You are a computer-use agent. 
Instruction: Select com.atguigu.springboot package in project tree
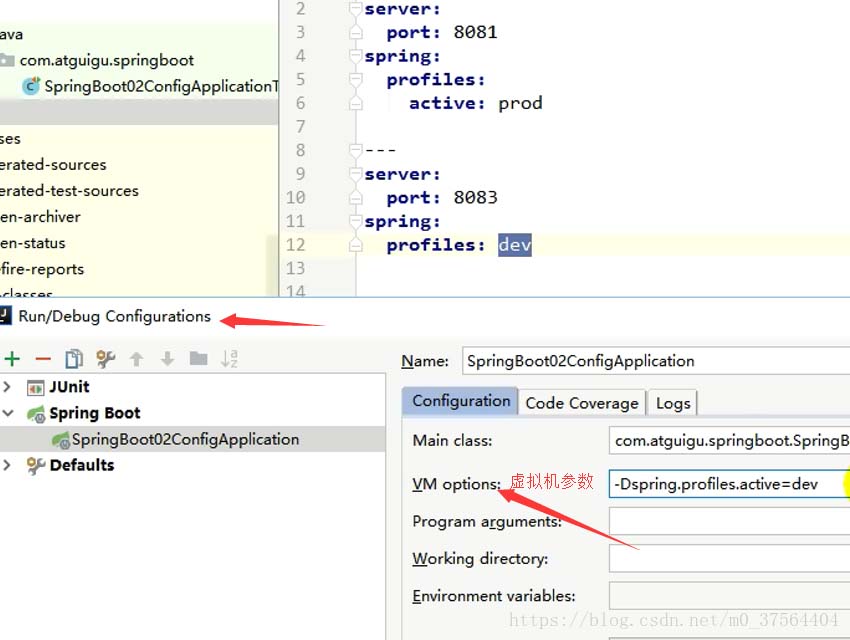coord(106,60)
